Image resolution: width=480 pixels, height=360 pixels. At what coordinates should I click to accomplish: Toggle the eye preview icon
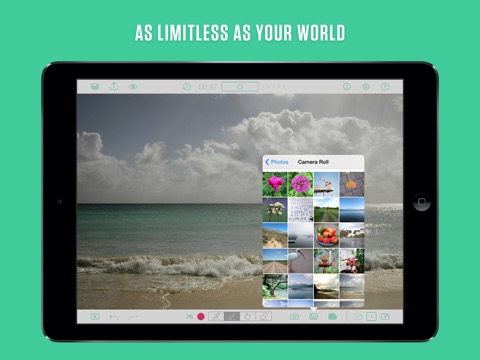point(133,87)
